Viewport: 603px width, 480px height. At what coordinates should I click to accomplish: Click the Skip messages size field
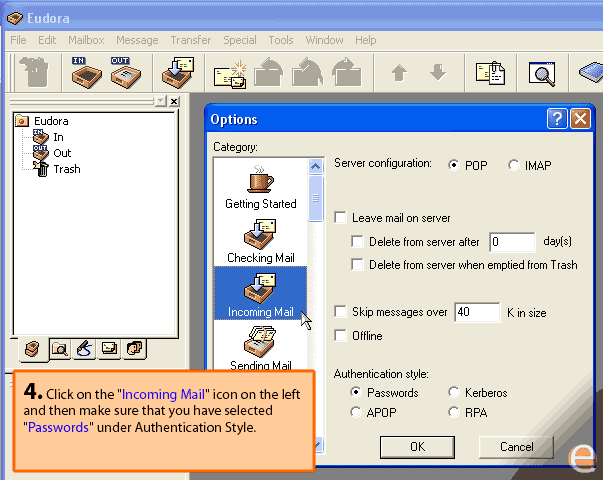[477, 313]
